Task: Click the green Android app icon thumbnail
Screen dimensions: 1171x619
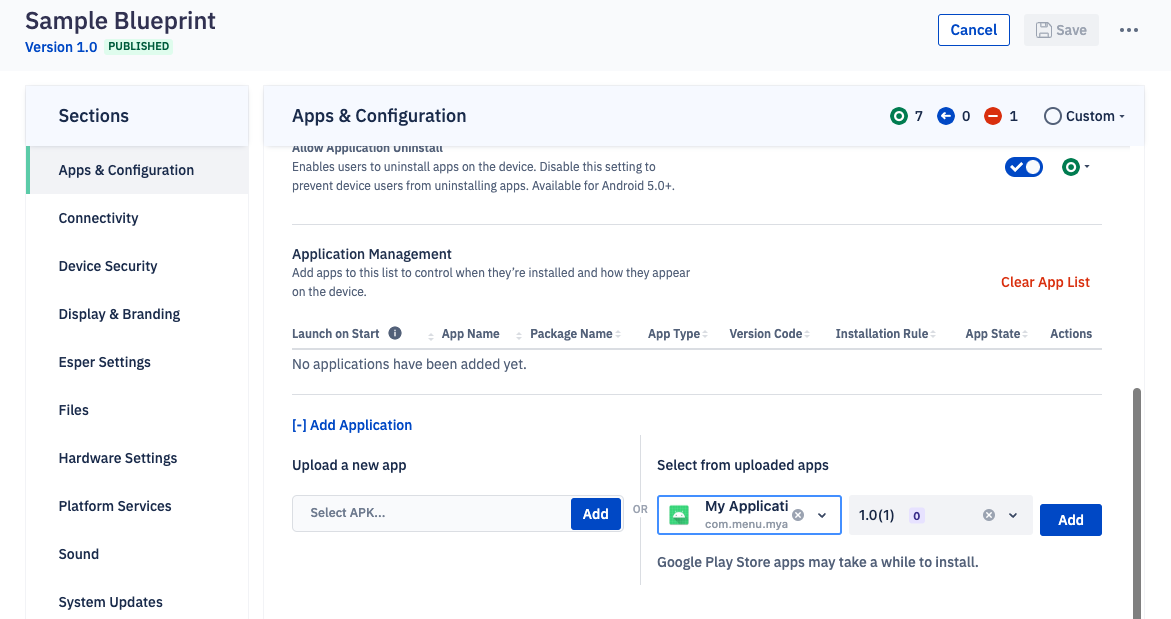Action: point(678,513)
